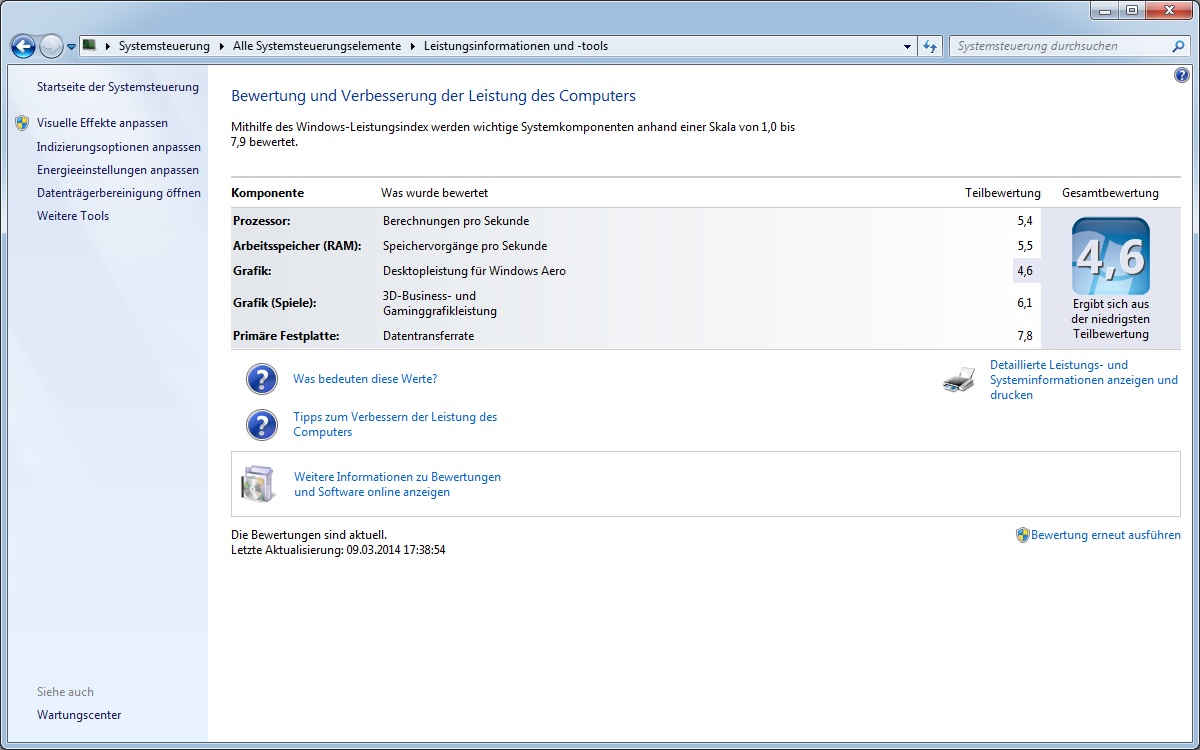
Task: Maximize the window
Action: tap(1131, 10)
